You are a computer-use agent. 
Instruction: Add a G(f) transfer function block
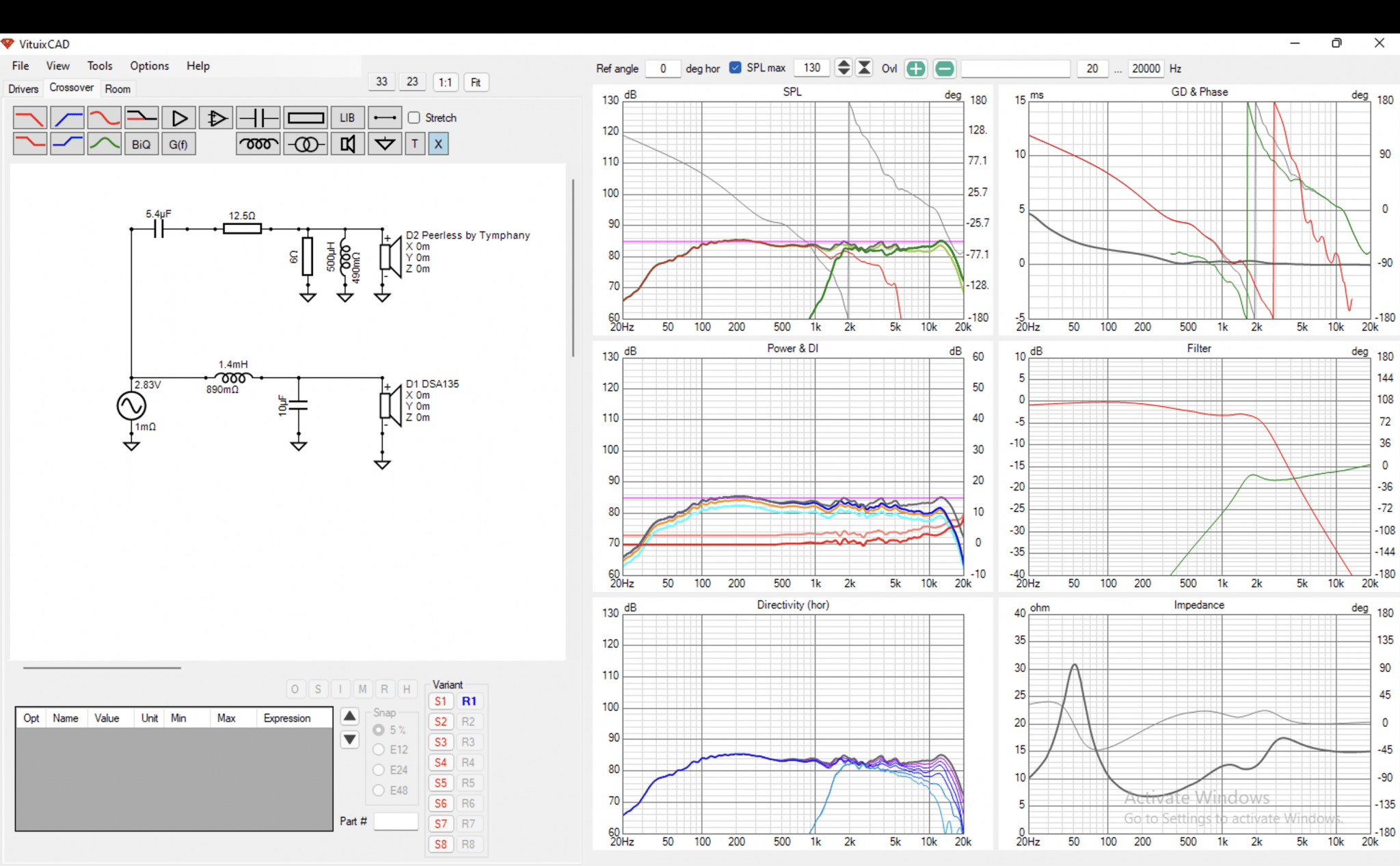click(x=178, y=144)
